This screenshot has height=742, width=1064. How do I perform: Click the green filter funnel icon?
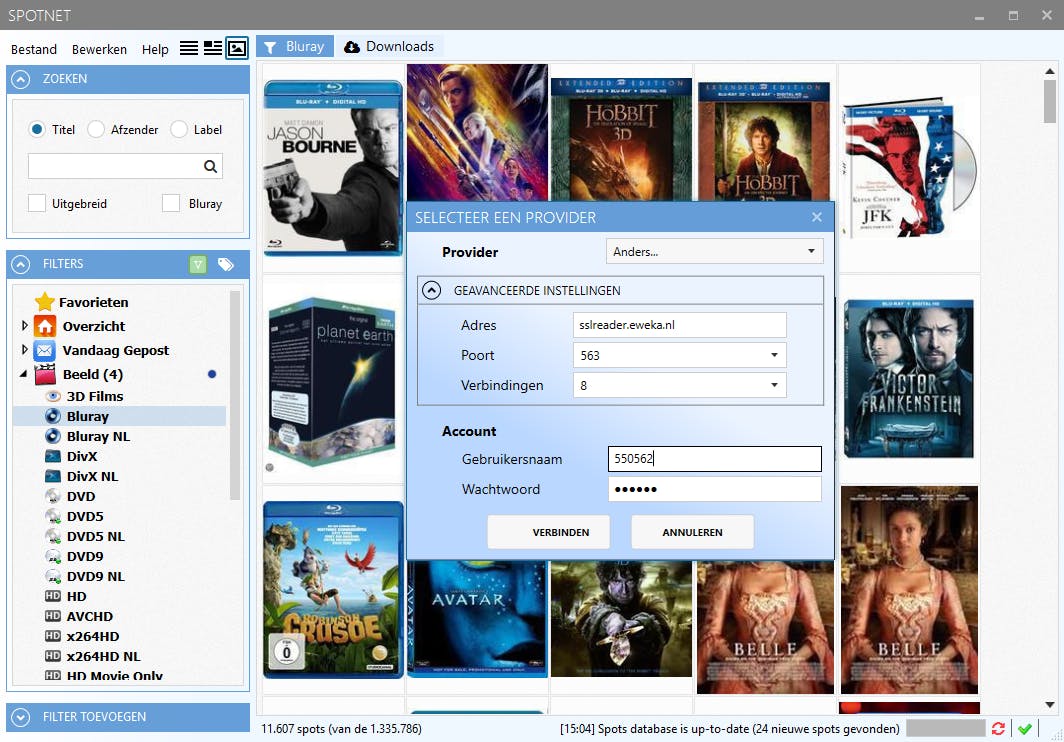coord(197,264)
